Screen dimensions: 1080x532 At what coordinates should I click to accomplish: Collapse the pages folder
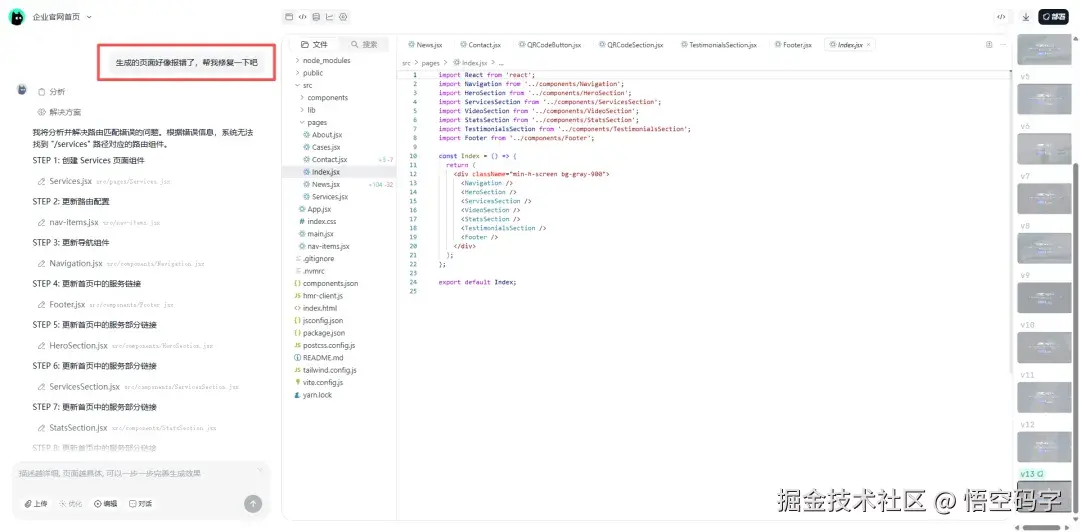point(313,123)
